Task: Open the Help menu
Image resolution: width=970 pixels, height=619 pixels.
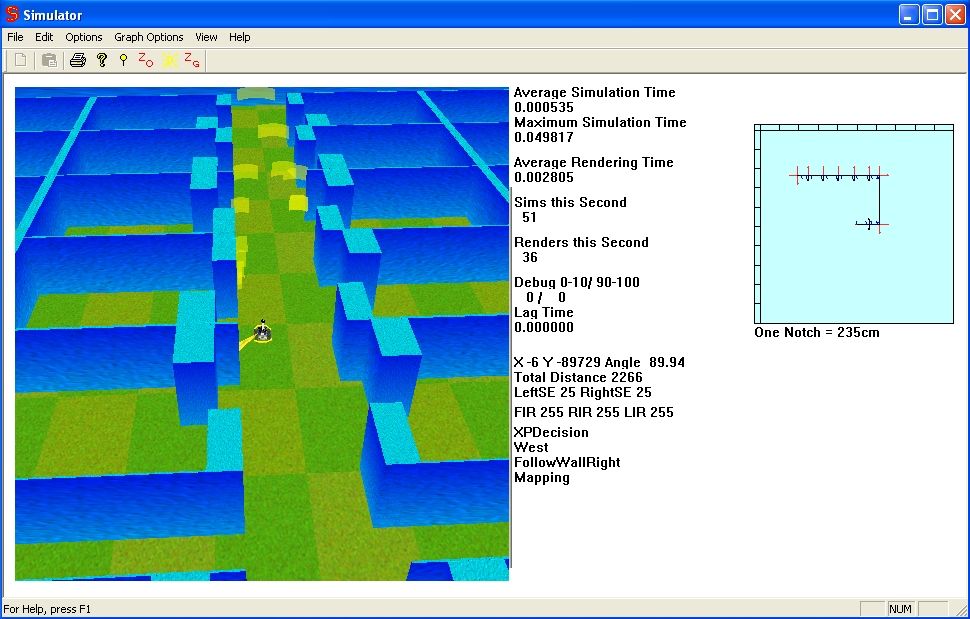Action: [240, 37]
